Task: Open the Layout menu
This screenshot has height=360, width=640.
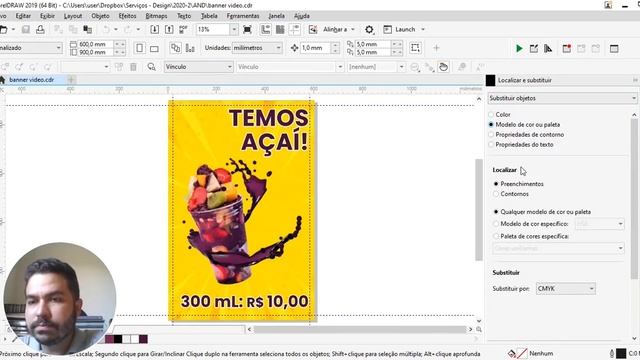Action: [x=73, y=16]
